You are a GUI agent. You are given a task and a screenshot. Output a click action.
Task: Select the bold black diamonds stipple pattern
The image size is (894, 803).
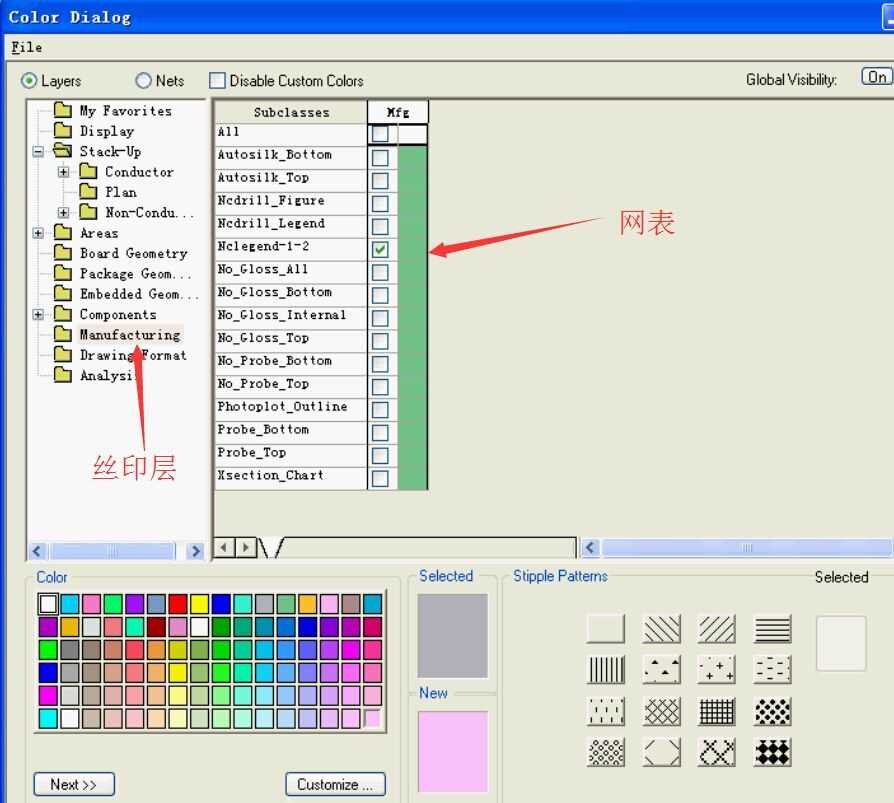[x=773, y=752]
